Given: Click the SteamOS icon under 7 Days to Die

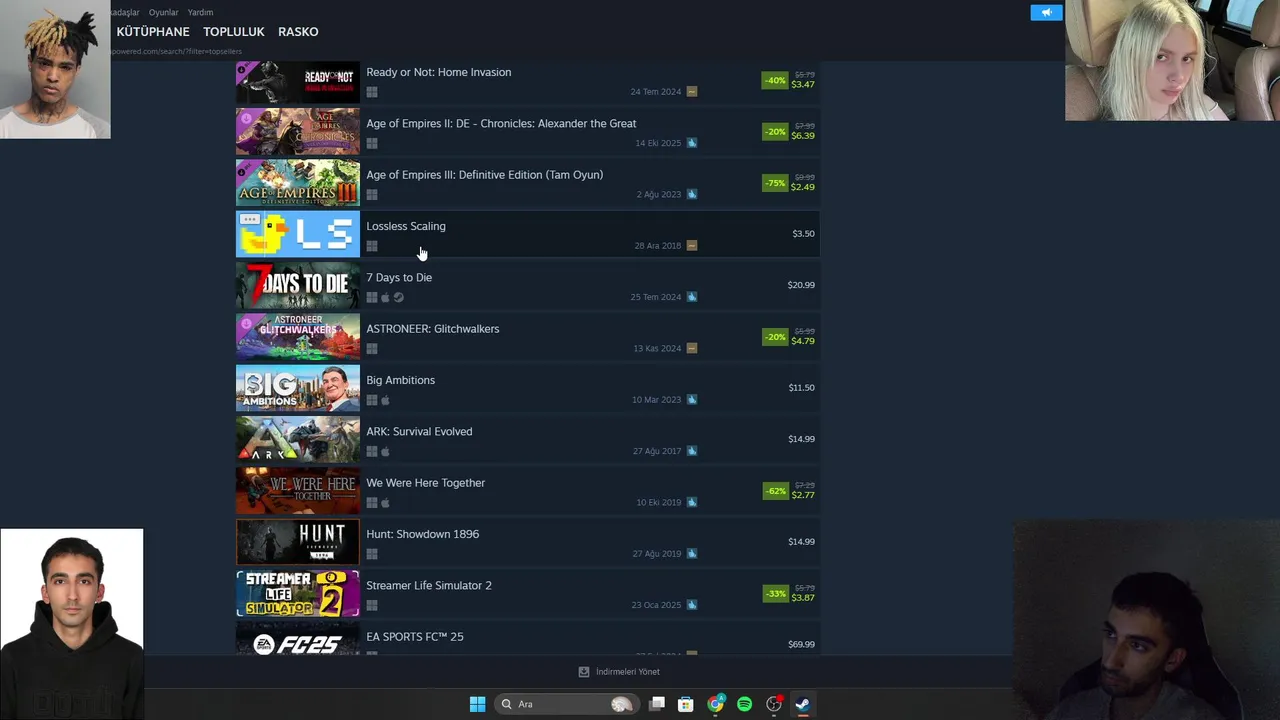Looking at the screenshot, I should coord(398,297).
